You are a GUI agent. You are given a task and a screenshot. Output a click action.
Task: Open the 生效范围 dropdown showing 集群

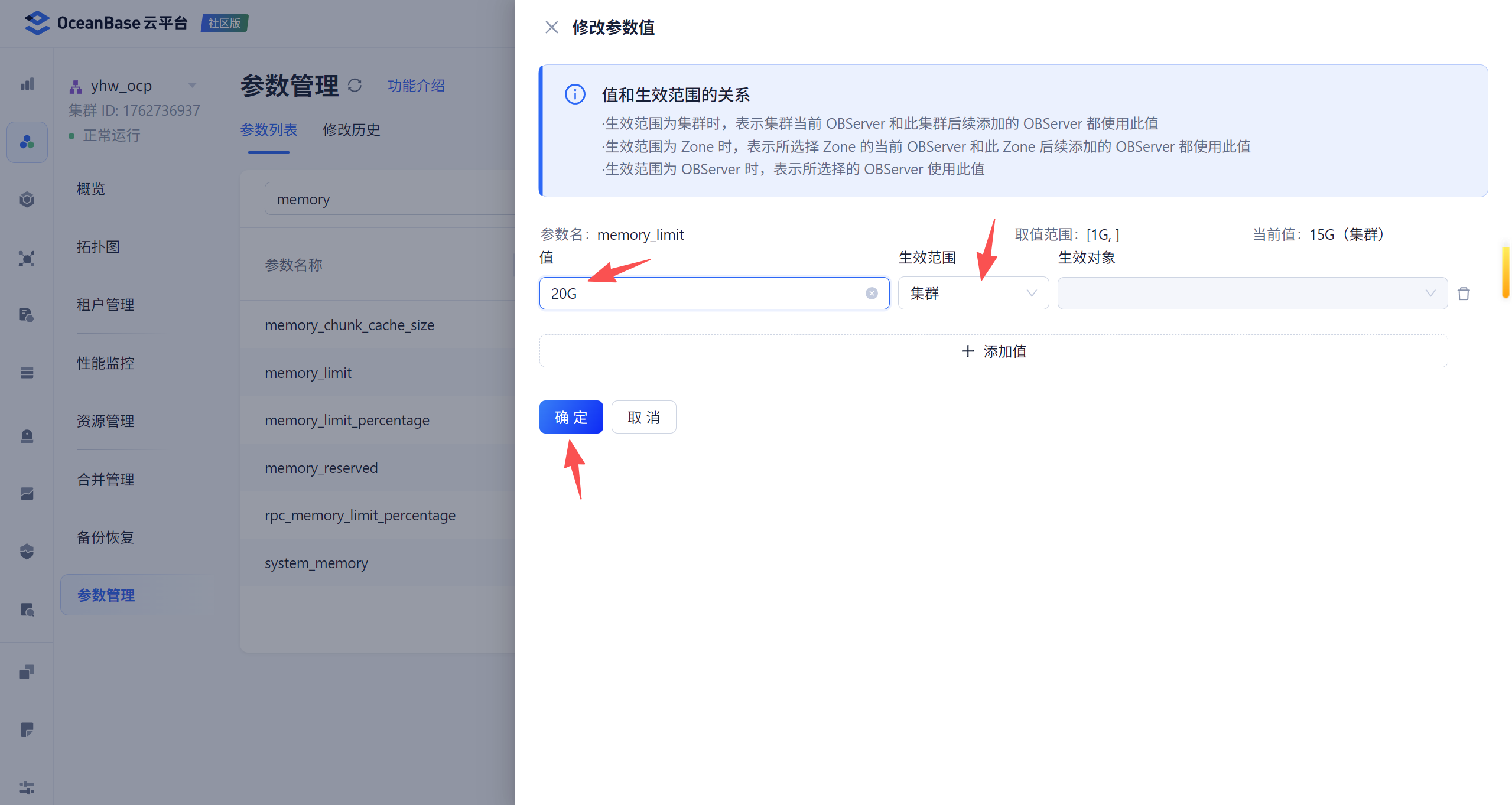973,294
